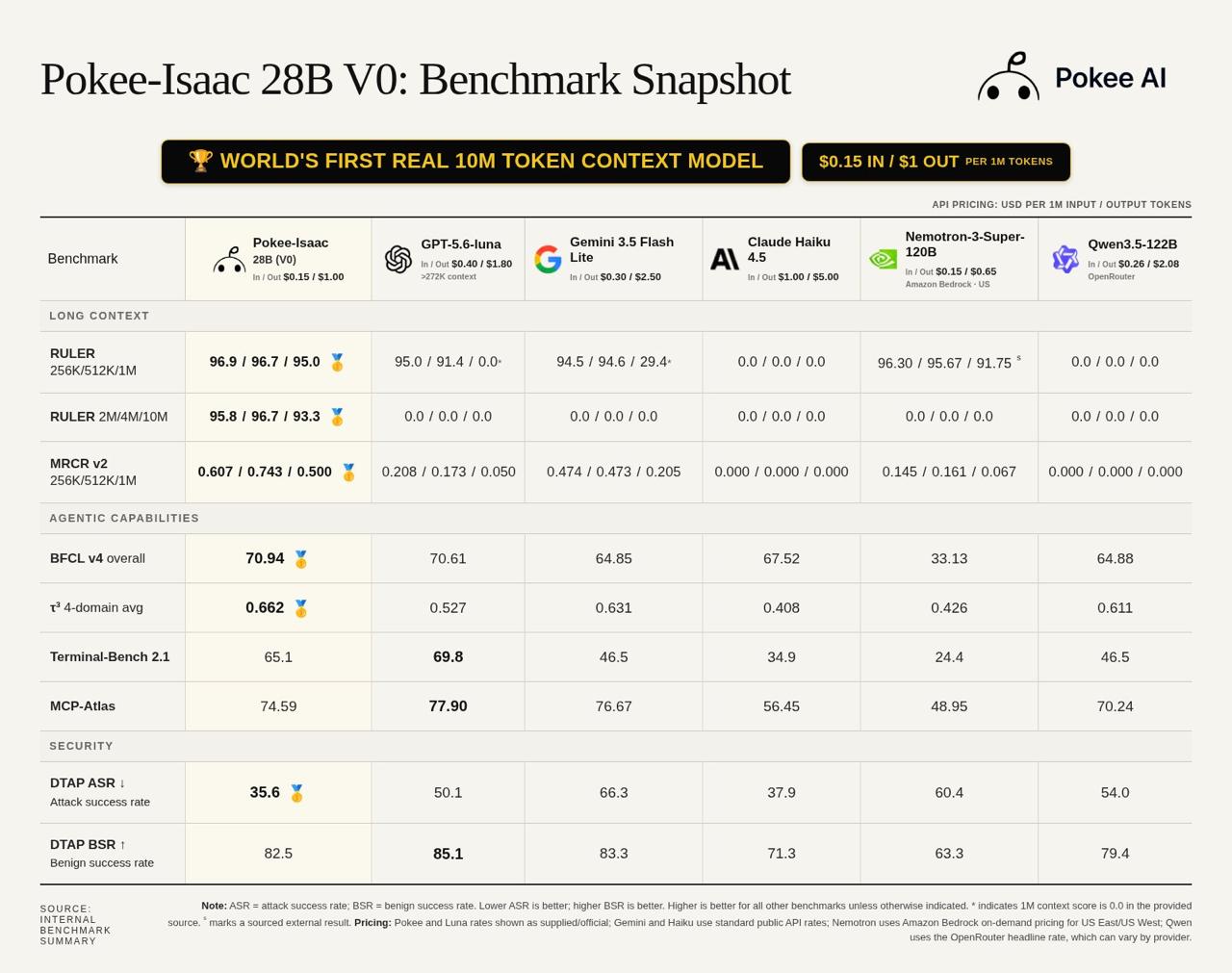Screen dimensions: 1232x973
Task: Click the page title Pokee-Isaac 28B V0 Benchmark Snapshot
Action: [x=415, y=79]
